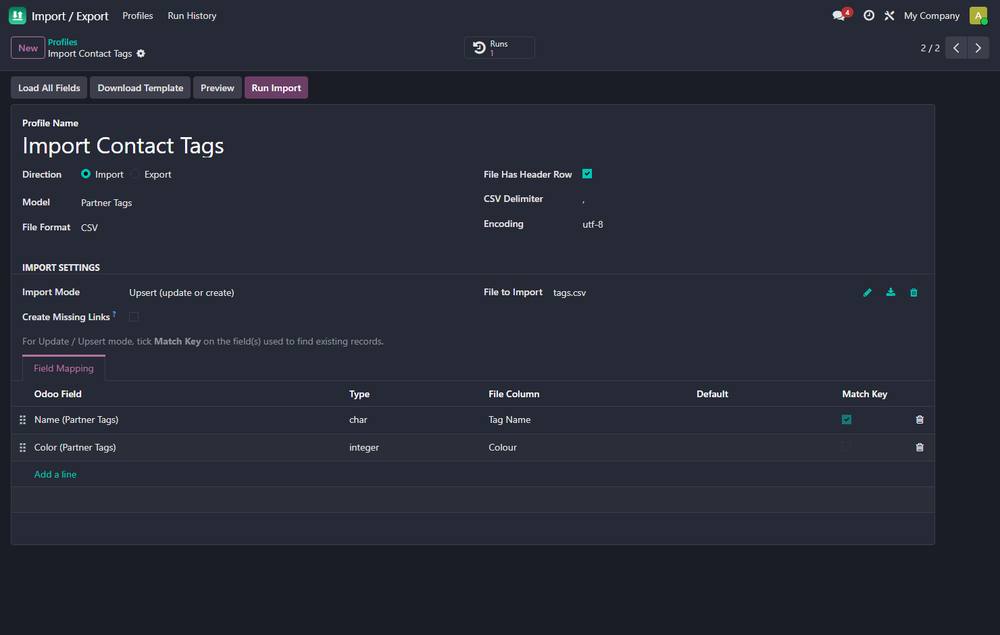The height and width of the screenshot is (635, 1000).
Task: Select the Export direction radio button
Action: click(x=135, y=174)
